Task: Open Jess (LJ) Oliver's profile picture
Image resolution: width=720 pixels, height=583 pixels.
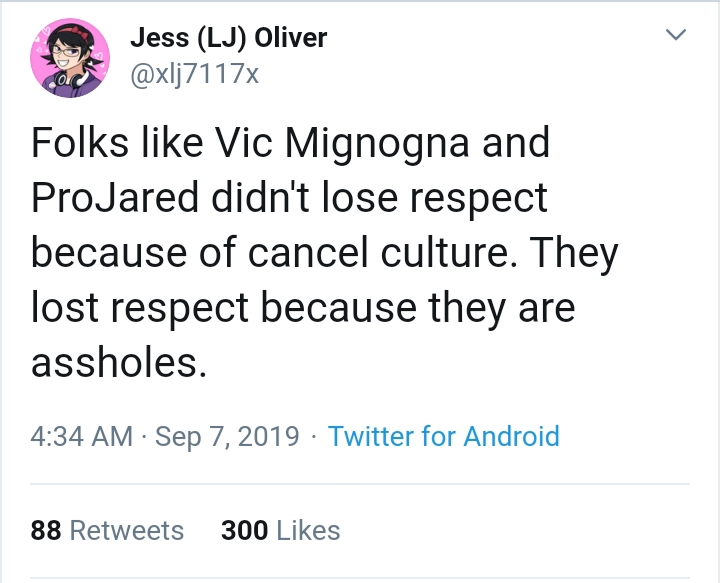Action: [70, 58]
